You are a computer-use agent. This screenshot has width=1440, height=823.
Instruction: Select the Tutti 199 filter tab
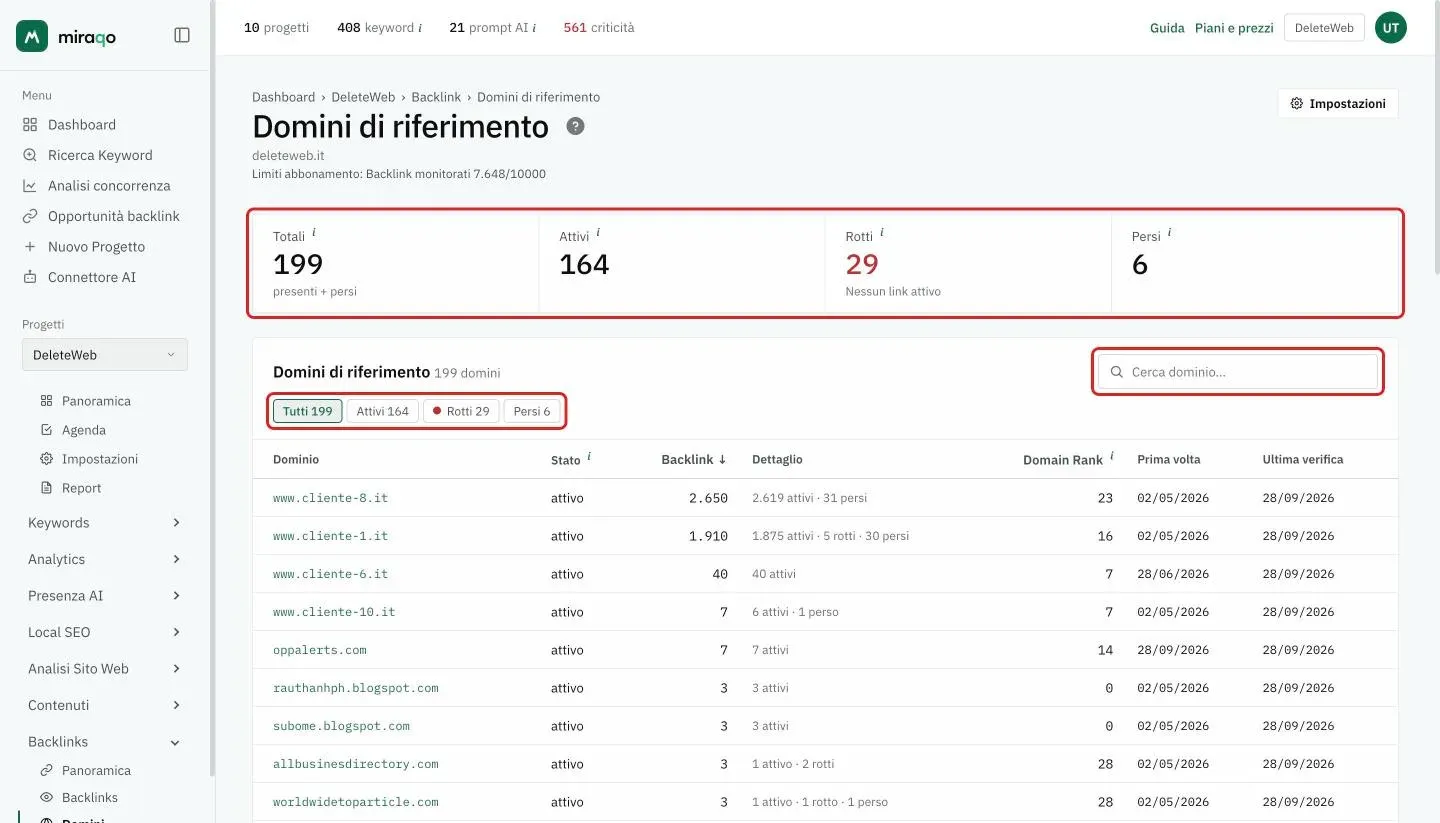(x=308, y=411)
